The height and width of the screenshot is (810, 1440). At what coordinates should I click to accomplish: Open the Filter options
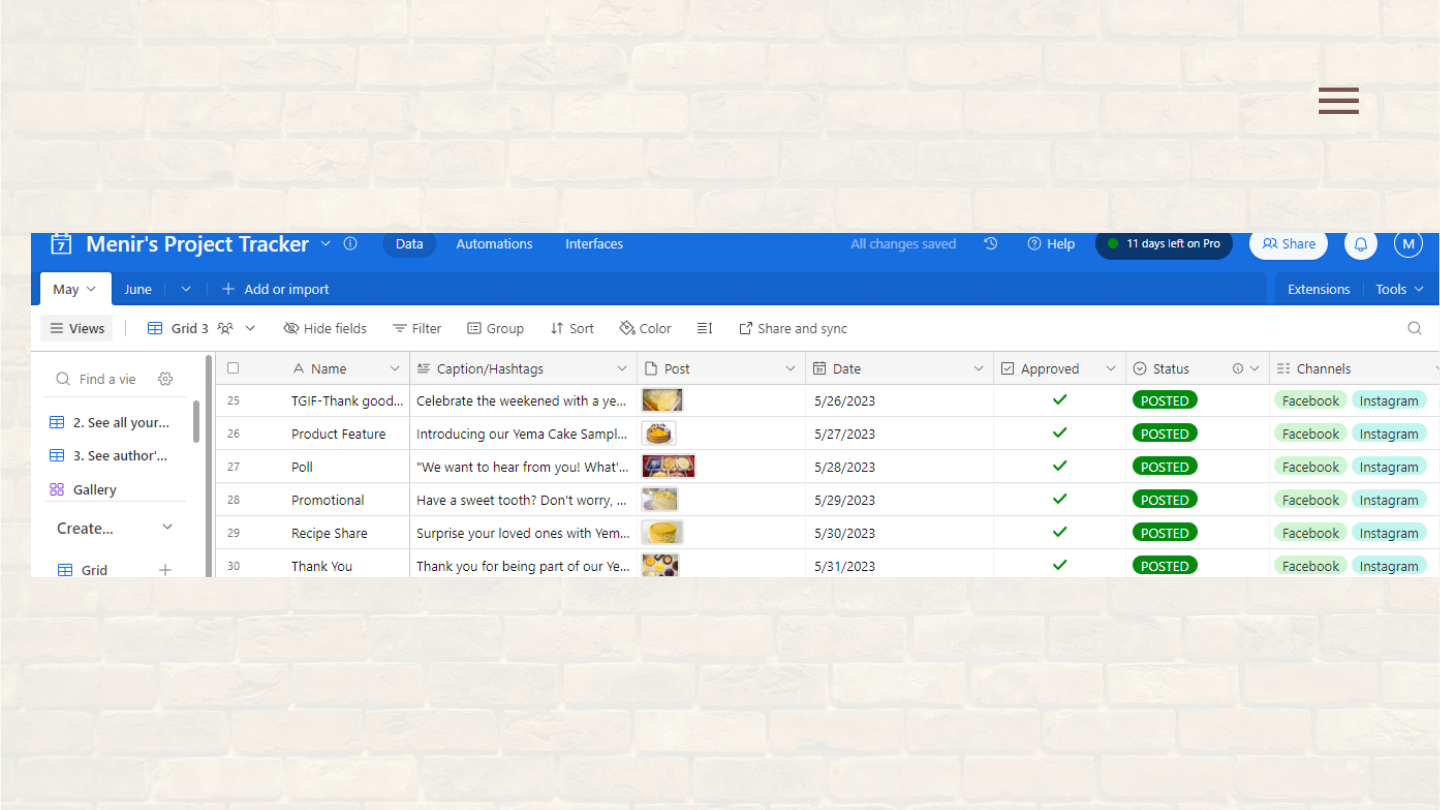[x=417, y=328]
